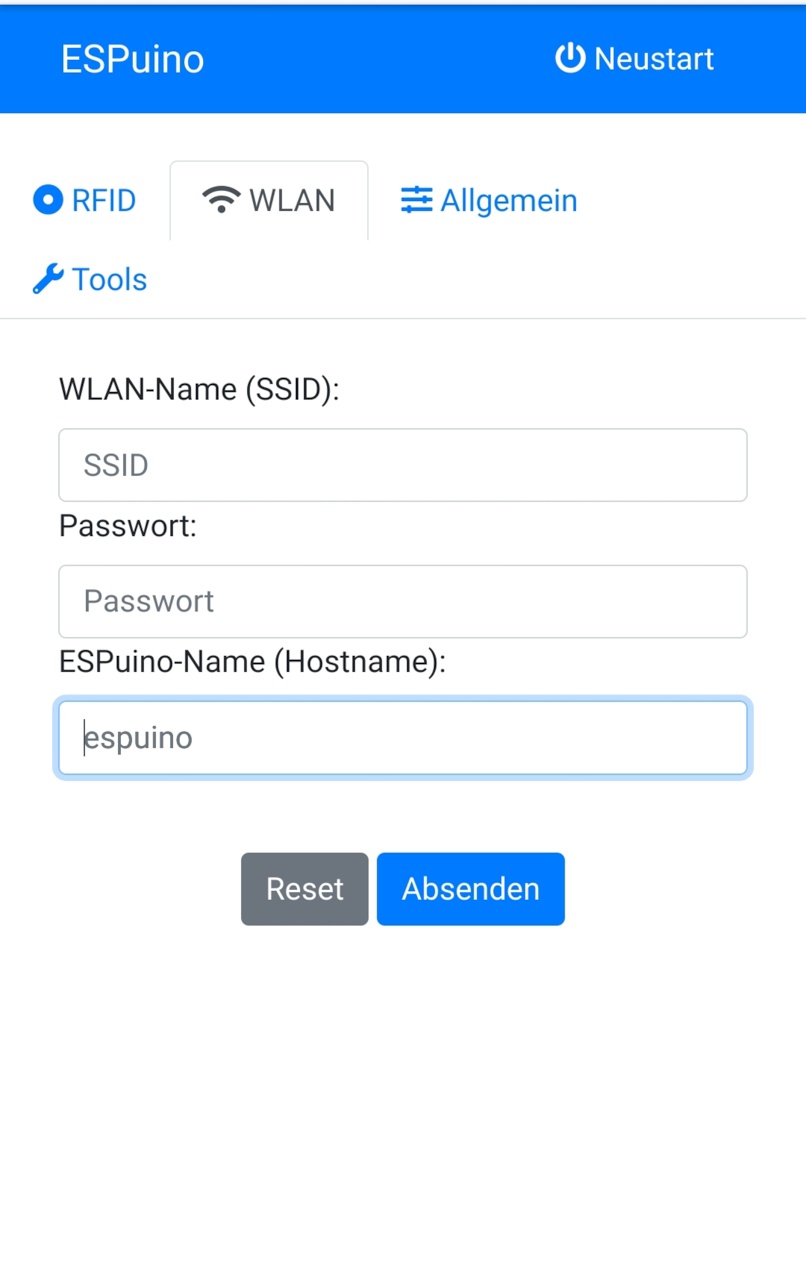
Task: Click the Wi-Fi signal icon
Action: pos(220,200)
